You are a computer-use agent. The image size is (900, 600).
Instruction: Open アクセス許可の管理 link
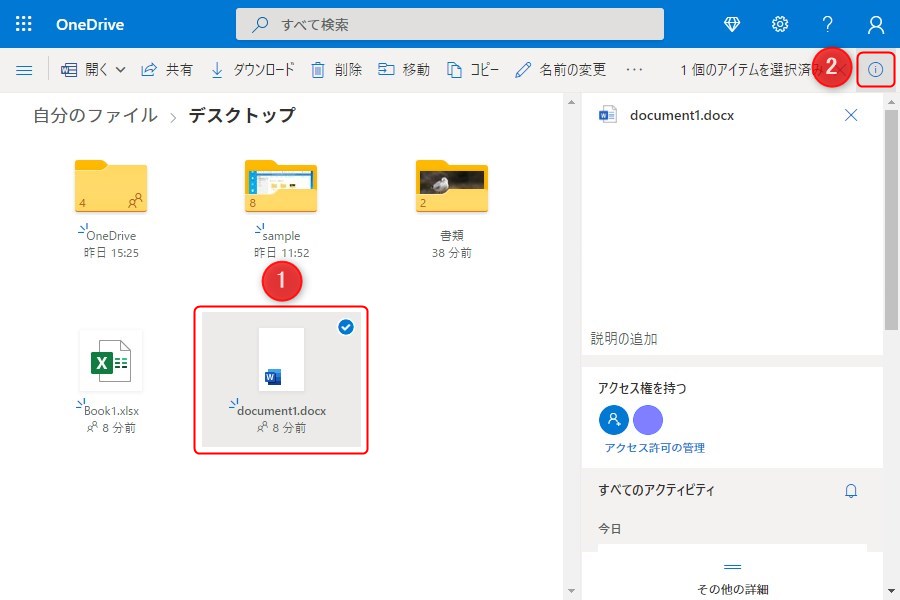[654, 448]
